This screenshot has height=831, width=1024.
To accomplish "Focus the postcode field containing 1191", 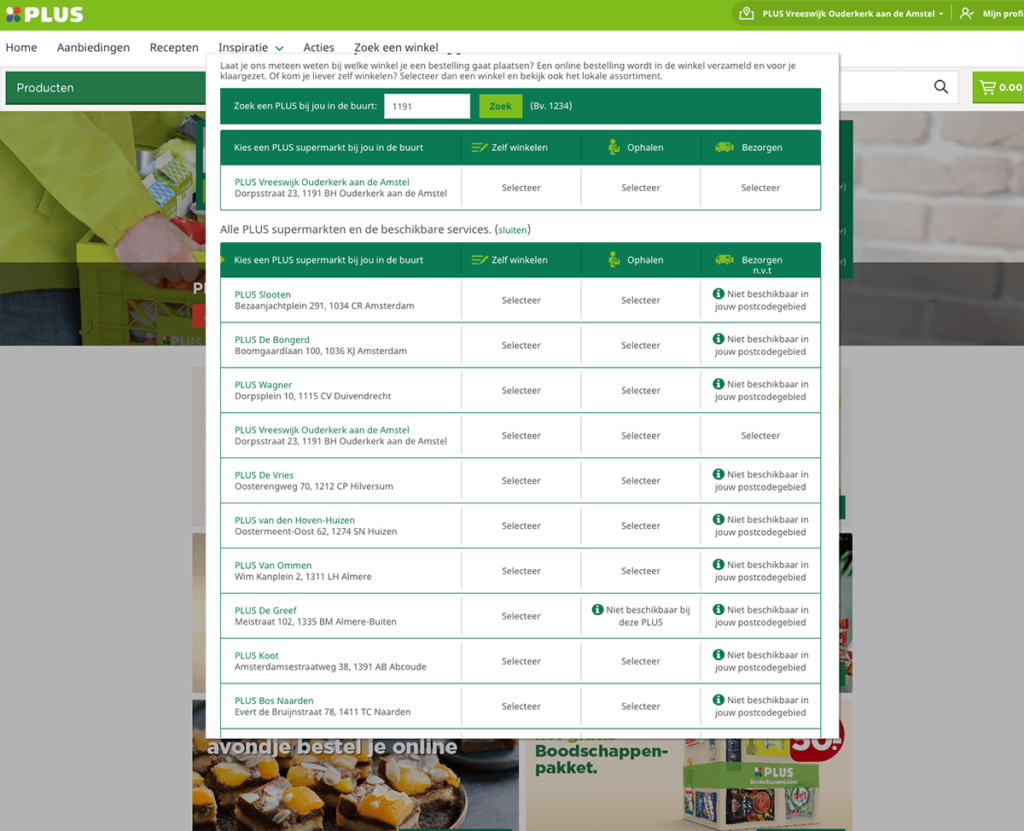I will [427, 106].
